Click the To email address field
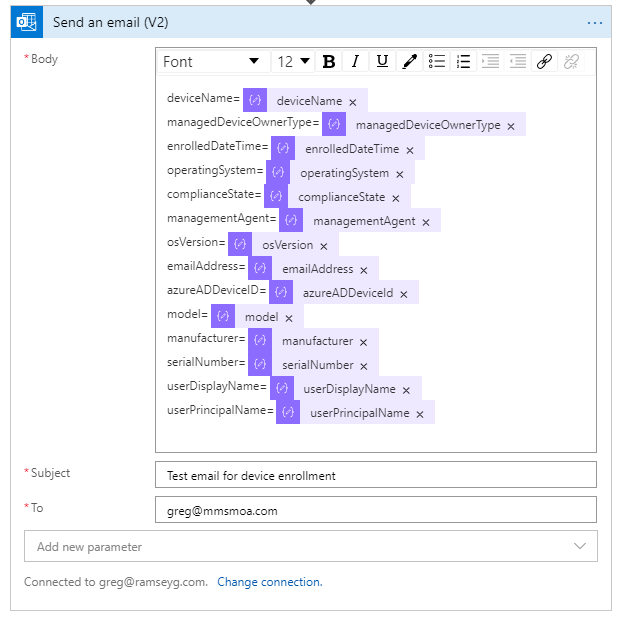Screen dimensions: 620x625 click(375, 510)
